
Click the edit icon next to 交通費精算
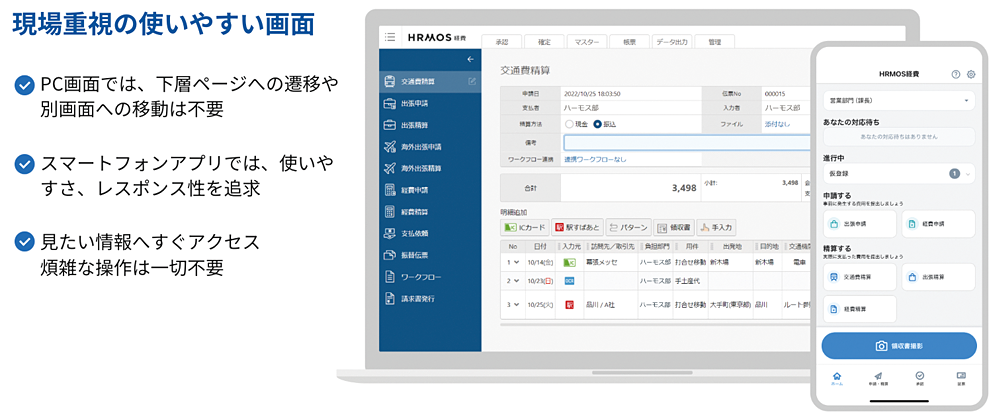tap(472, 81)
